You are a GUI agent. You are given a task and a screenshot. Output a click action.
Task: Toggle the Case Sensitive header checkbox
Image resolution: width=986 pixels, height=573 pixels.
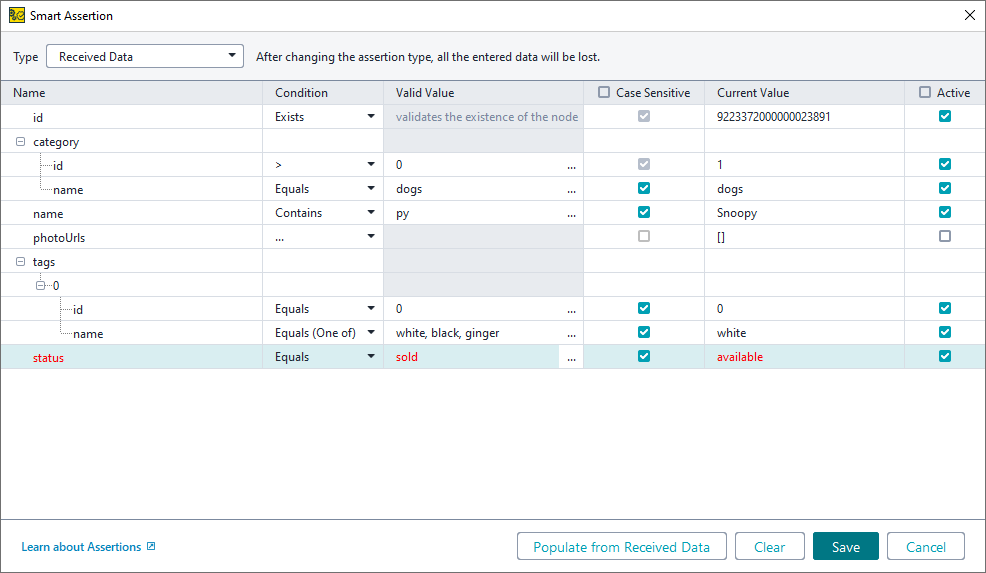point(604,92)
